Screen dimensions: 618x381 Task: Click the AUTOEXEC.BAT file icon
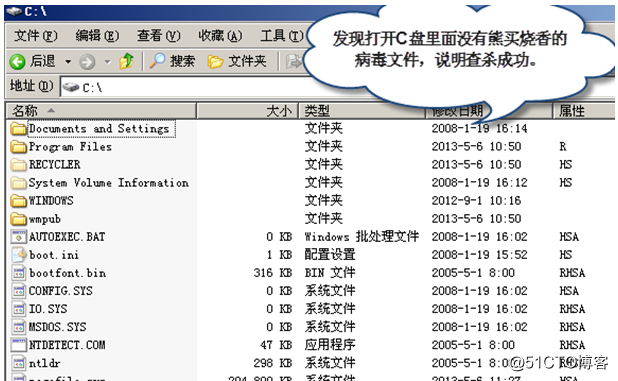19,237
